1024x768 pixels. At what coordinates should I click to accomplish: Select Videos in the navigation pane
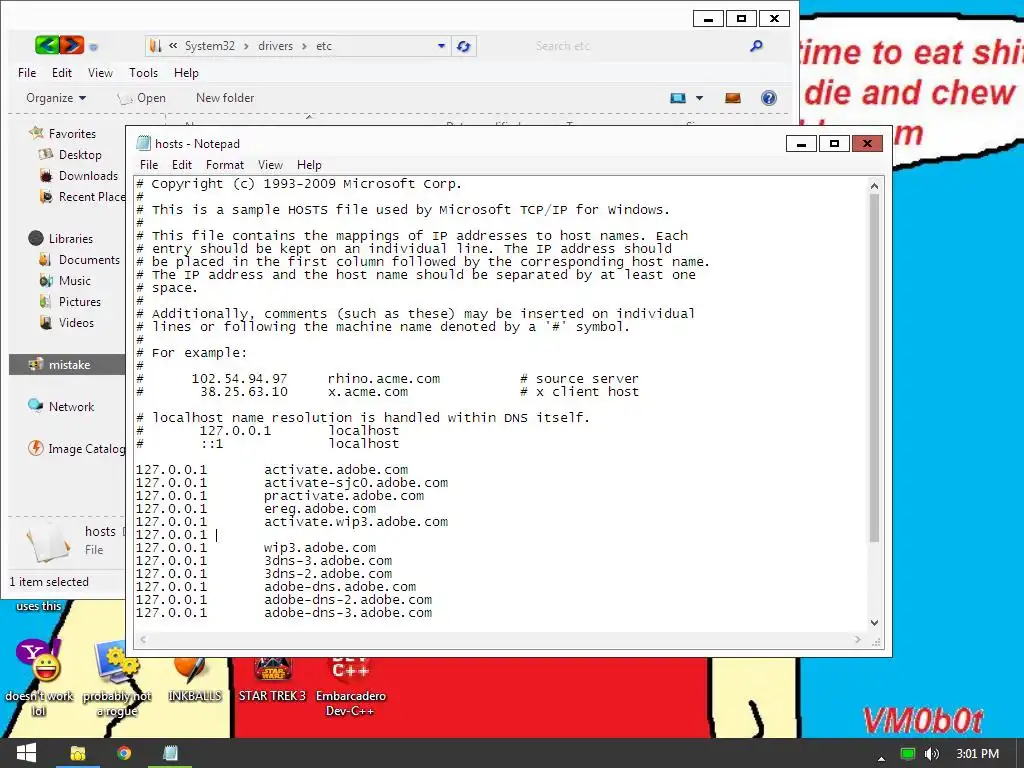[x=67, y=323]
